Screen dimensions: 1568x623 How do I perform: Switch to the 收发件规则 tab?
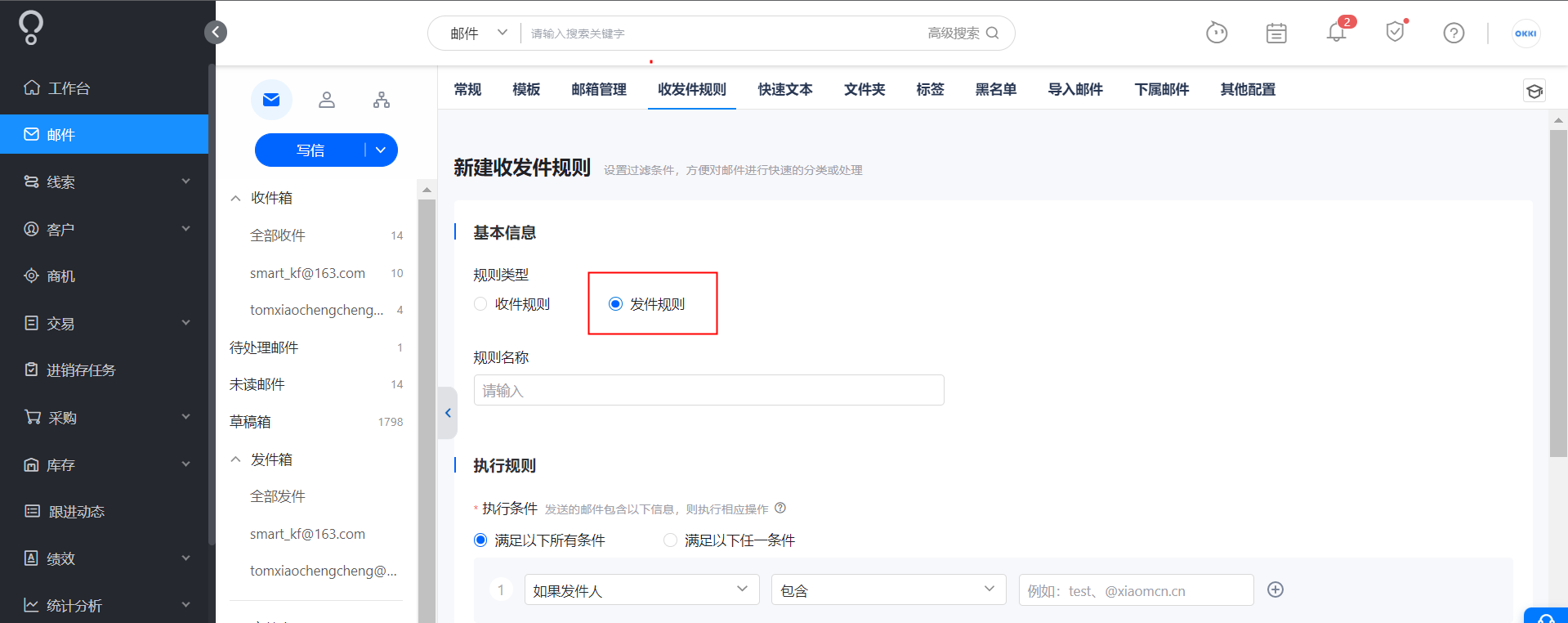(692, 89)
